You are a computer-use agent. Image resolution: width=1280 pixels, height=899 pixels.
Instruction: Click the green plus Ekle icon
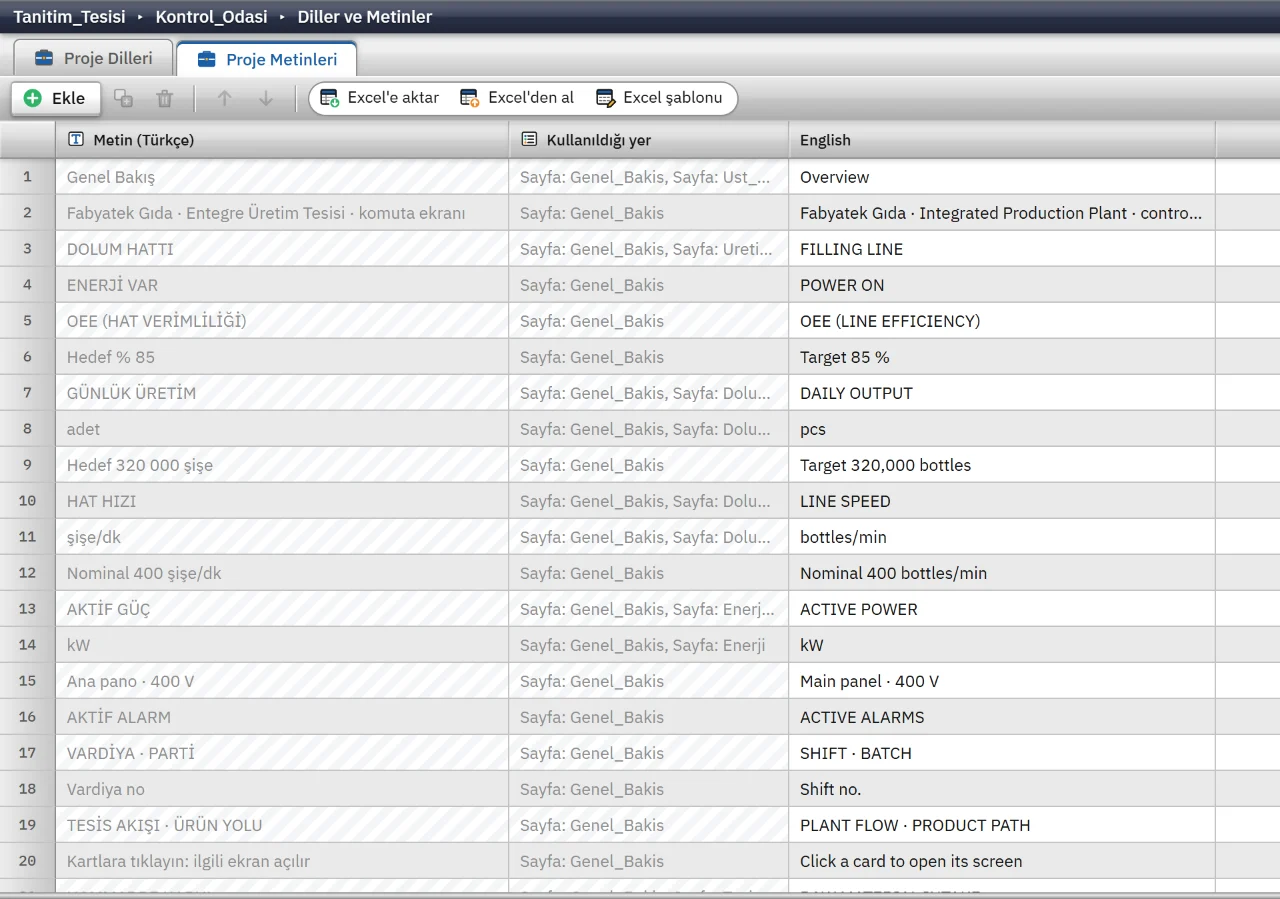coord(33,98)
